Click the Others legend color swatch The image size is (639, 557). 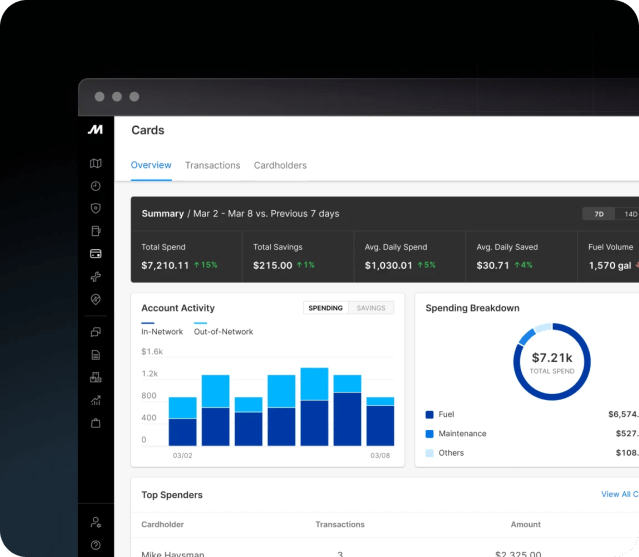(430, 453)
